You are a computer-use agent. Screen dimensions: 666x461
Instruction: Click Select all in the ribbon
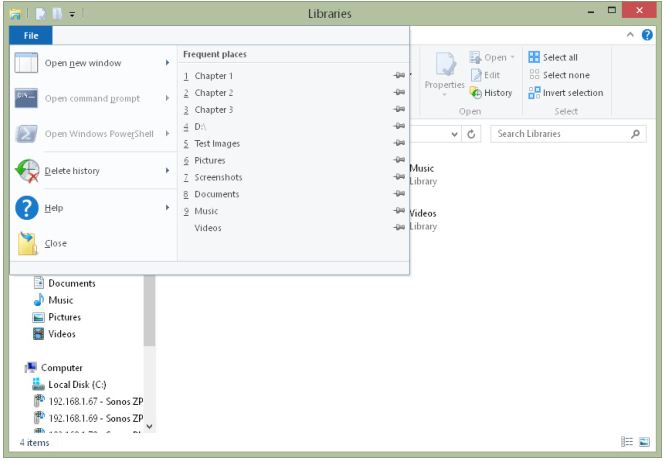(x=559, y=57)
